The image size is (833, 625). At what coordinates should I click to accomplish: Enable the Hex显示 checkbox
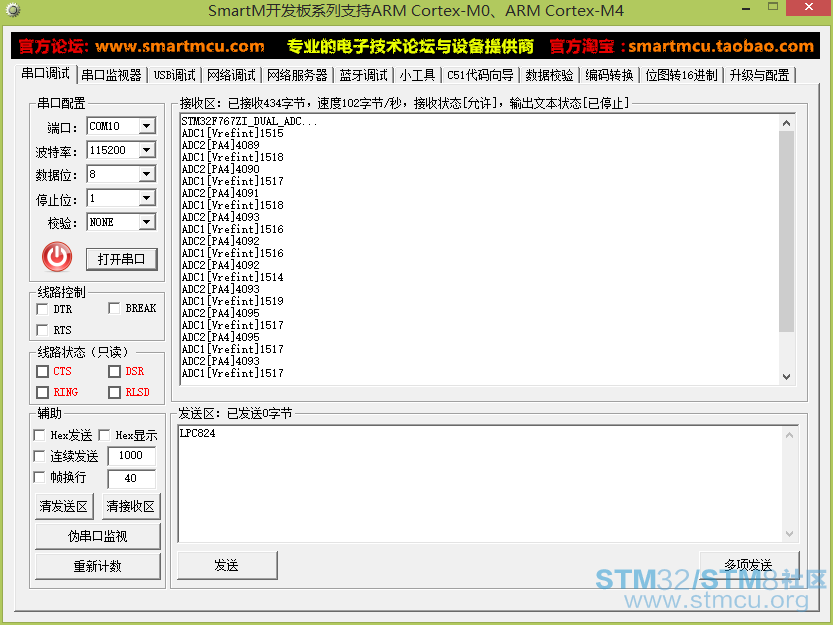(x=105, y=435)
